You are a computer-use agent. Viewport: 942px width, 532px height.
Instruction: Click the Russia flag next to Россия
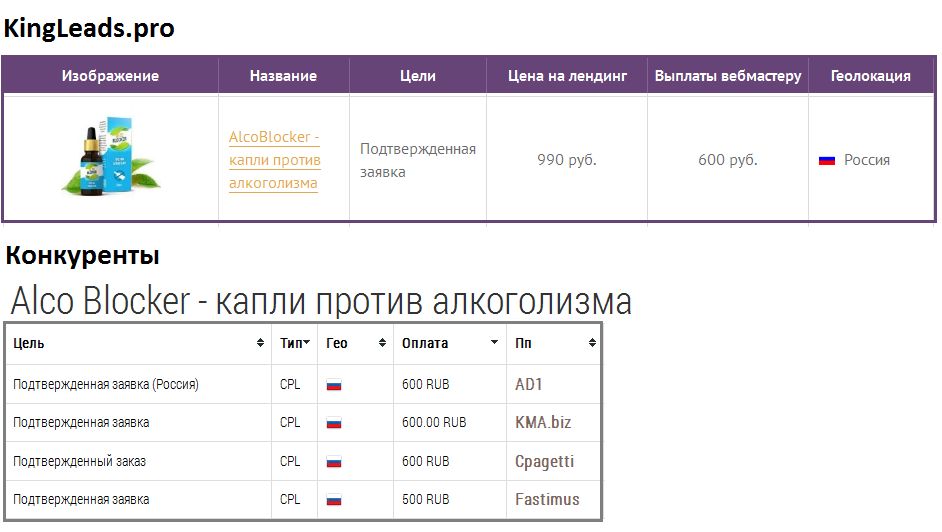[827, 160]
